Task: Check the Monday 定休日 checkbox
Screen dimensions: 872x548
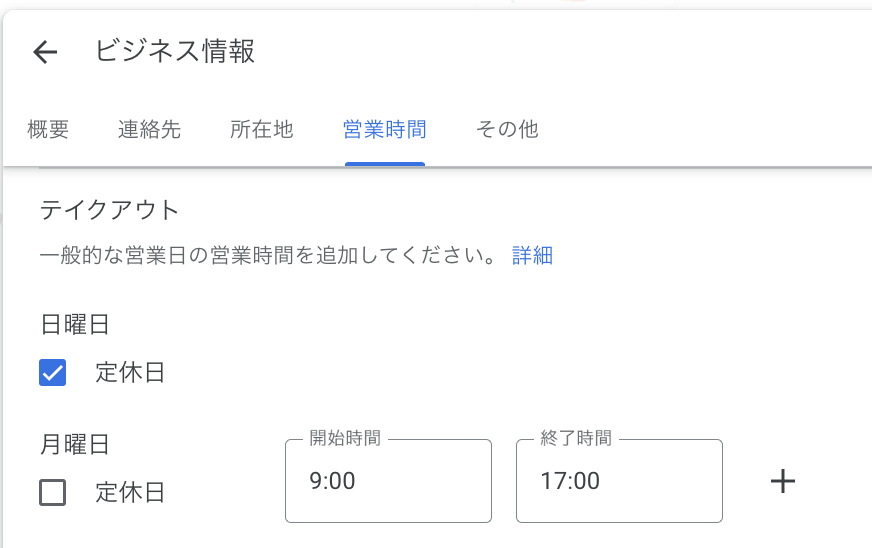Action: pyautogui.click(x=53, y=492)
